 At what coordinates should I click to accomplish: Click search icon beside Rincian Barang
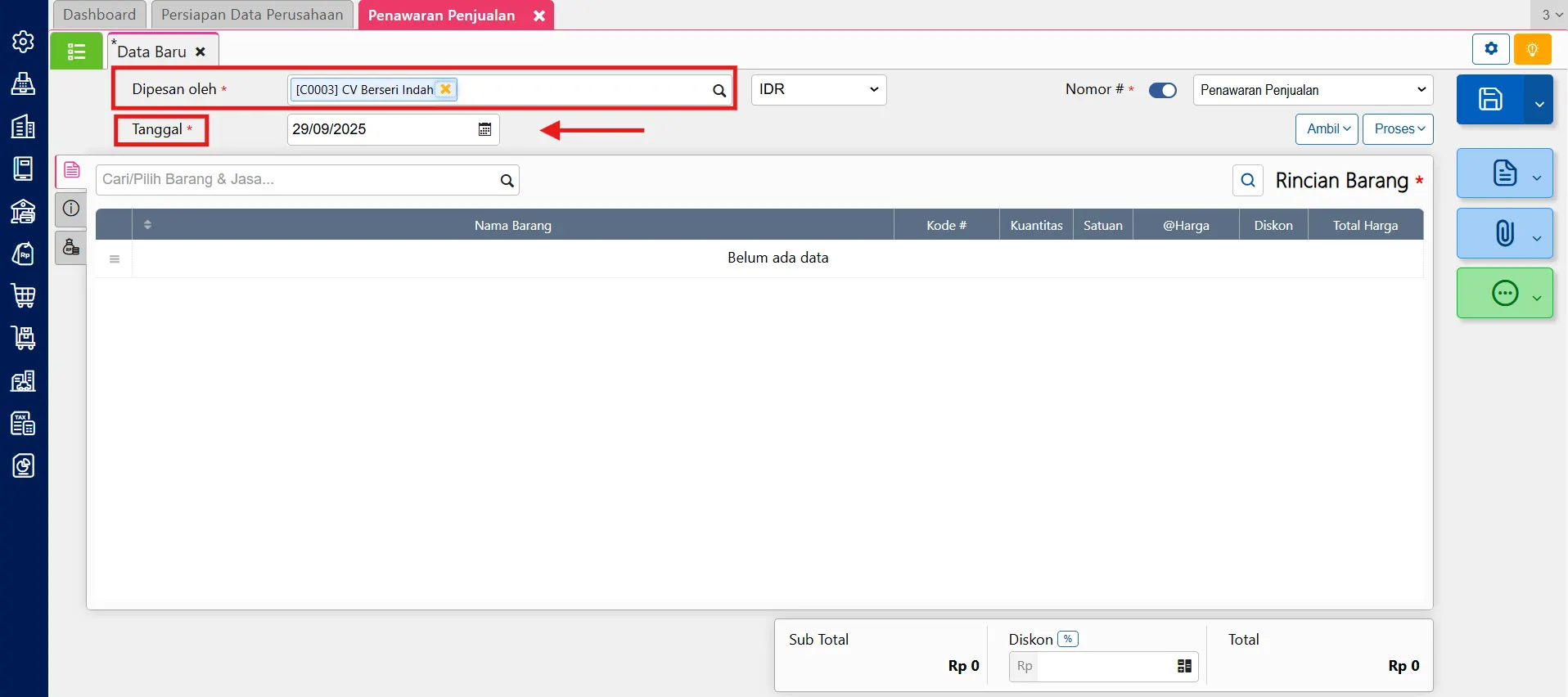click(x=1247, y=181)
